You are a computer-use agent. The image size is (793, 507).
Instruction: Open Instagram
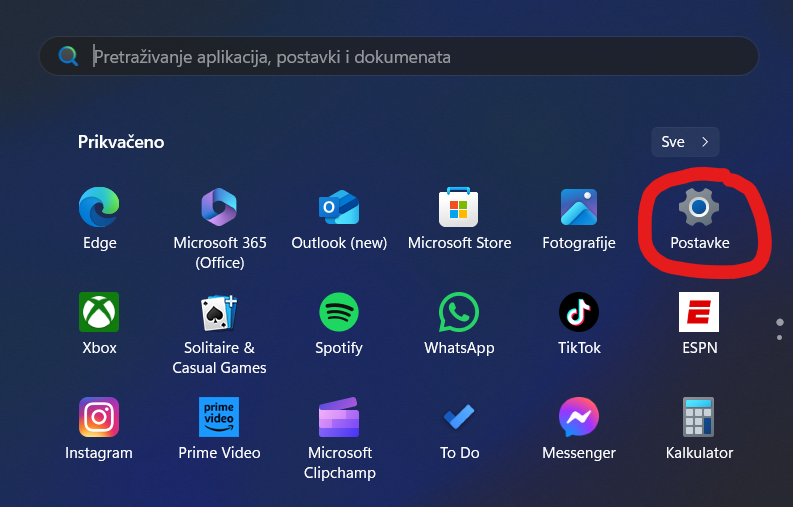coord(99,417)
